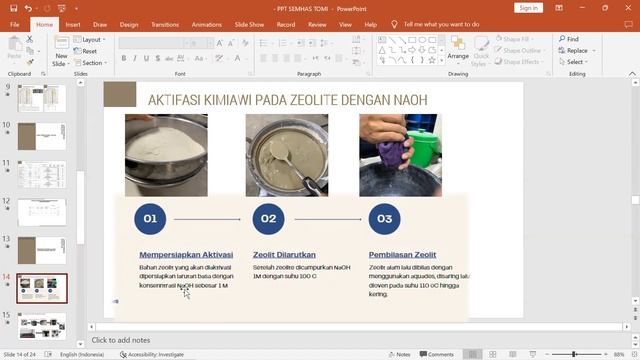
Task: Apply Bold formatting
Action: pos(124,58)
